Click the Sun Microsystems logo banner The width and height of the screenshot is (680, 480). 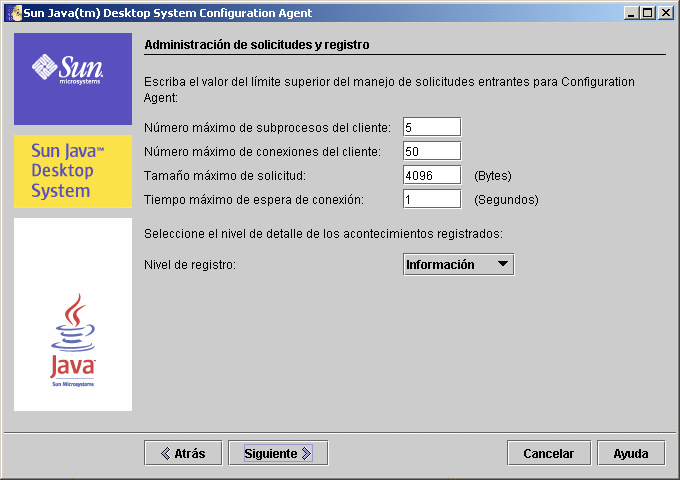pyautogui.click(x=73, y=79)
